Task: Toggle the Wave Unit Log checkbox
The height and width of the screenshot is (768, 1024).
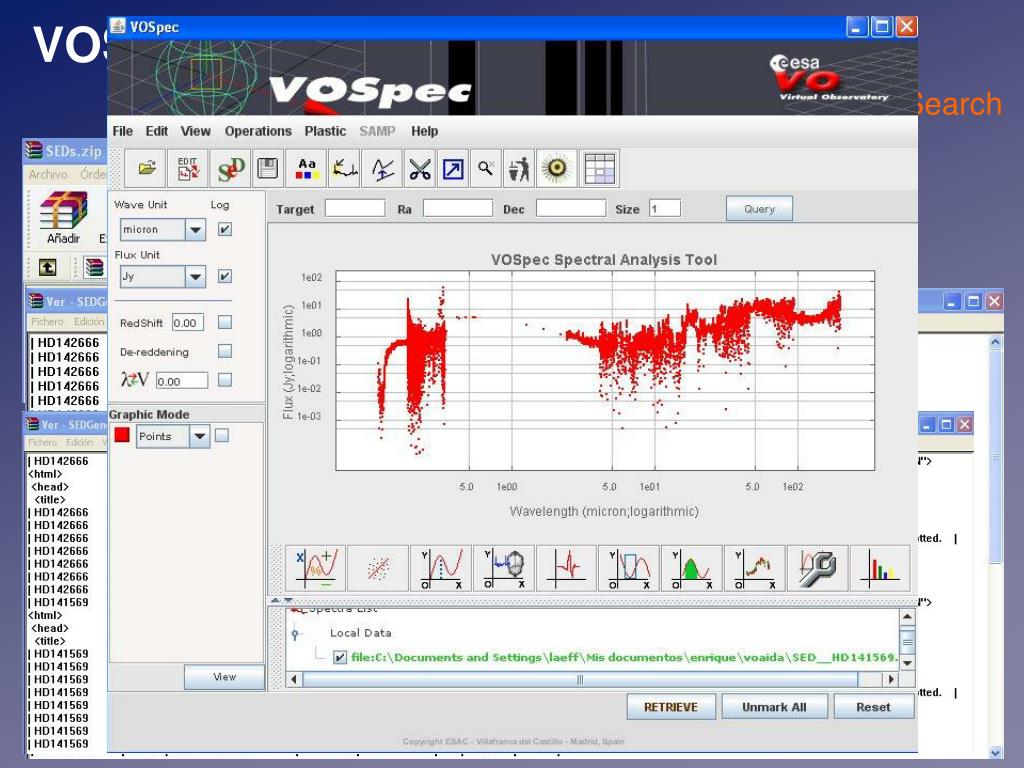Action: [x=225, y=229]
